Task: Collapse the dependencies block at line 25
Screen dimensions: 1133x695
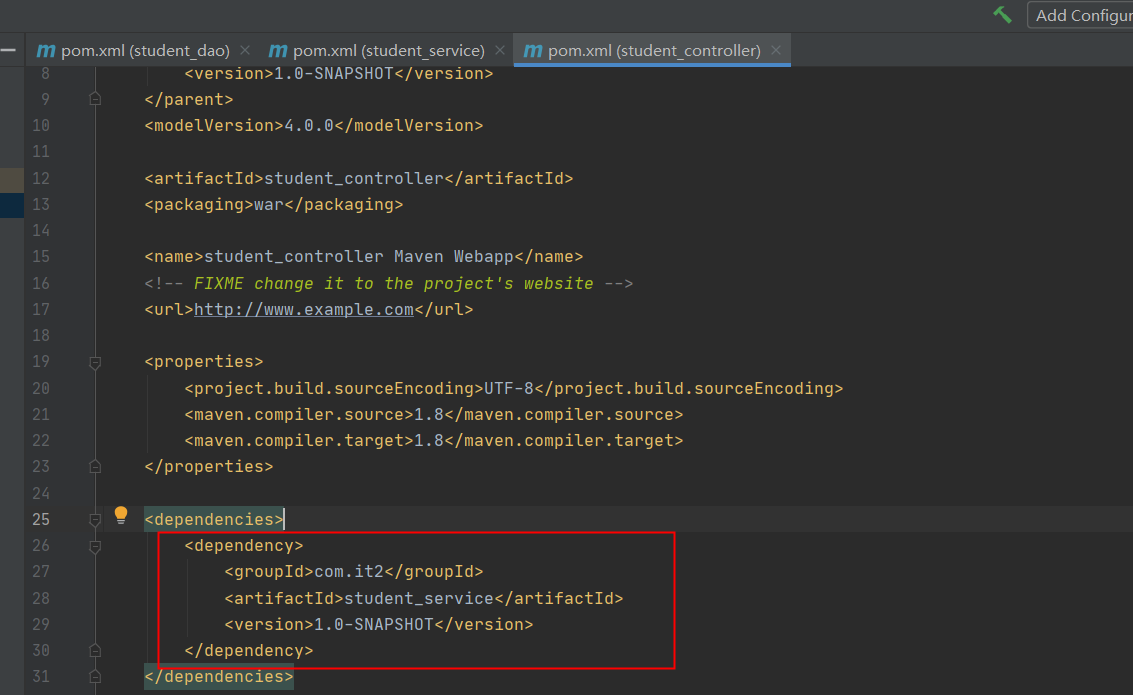Action: pos(95,519)
